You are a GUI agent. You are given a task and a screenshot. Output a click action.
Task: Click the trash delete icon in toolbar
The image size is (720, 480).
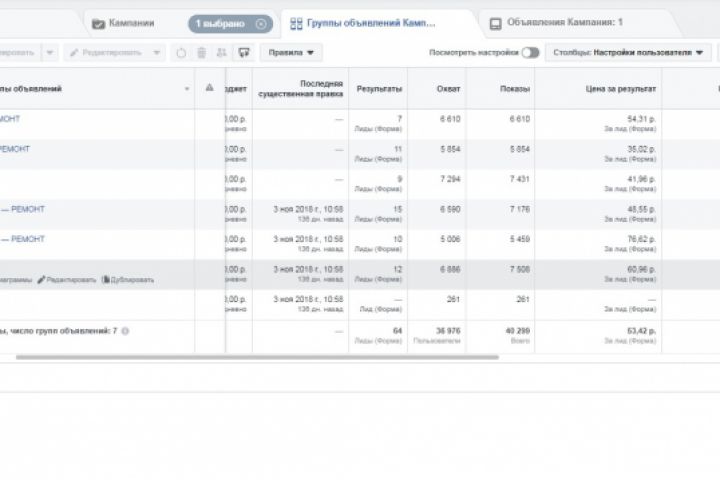202,53
